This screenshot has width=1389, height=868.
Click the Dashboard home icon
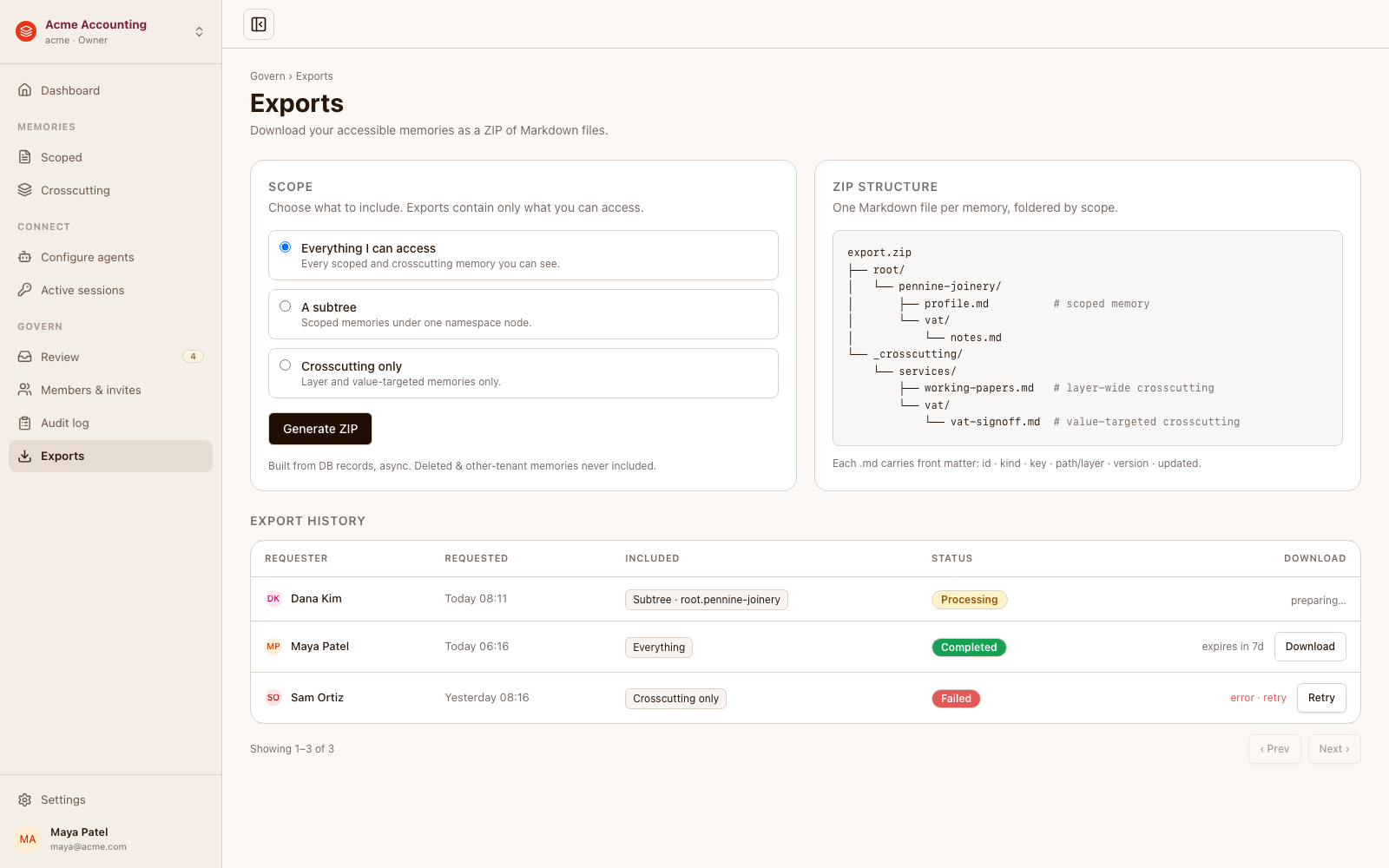coord(25,90)
